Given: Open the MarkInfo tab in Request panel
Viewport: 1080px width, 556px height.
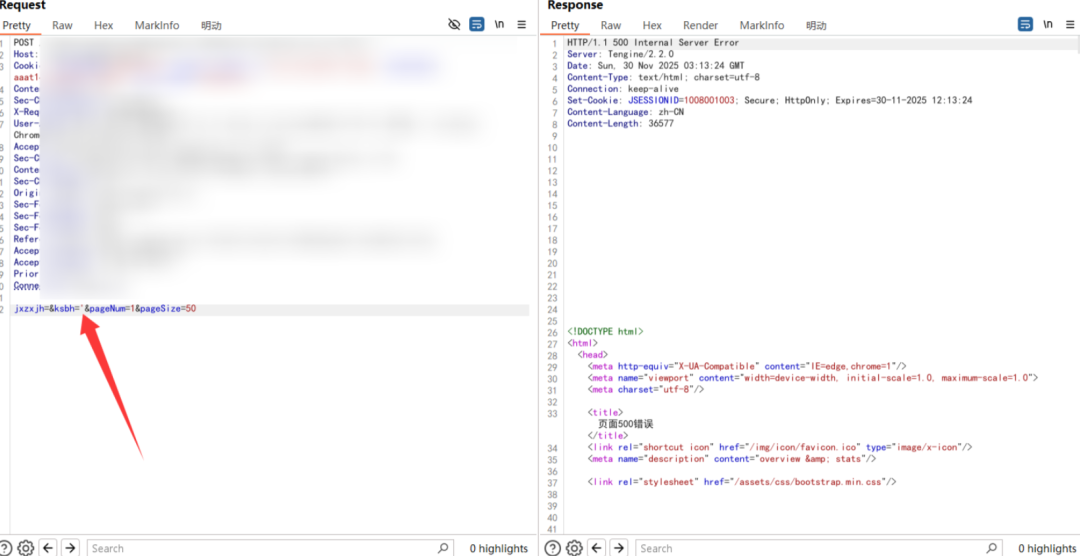Looking at the screenshot, I should [x=156, y=25].
